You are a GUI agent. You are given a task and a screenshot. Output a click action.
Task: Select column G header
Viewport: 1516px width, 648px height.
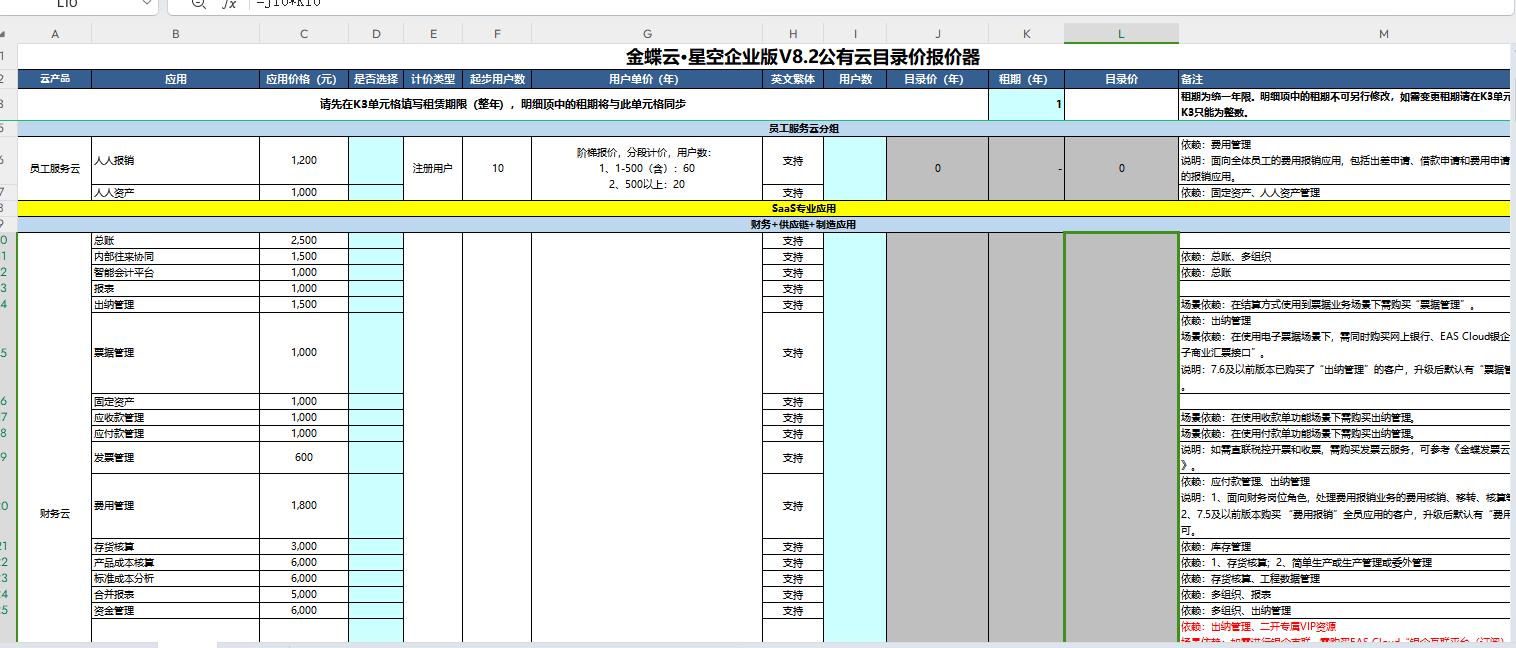tap(647, 34)
